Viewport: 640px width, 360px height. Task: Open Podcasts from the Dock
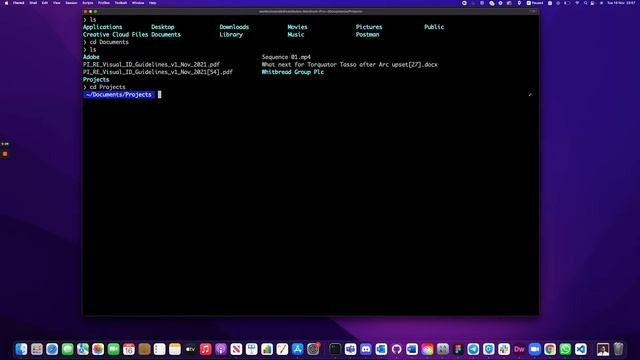tap(221, 349)
